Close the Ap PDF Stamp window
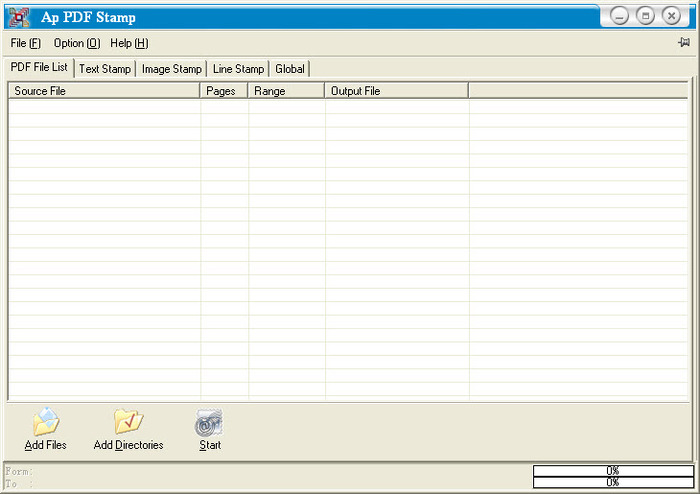Image resolution: width=700 pixels, height=494 pixels. pyautogui.click(x=671, y=16)
